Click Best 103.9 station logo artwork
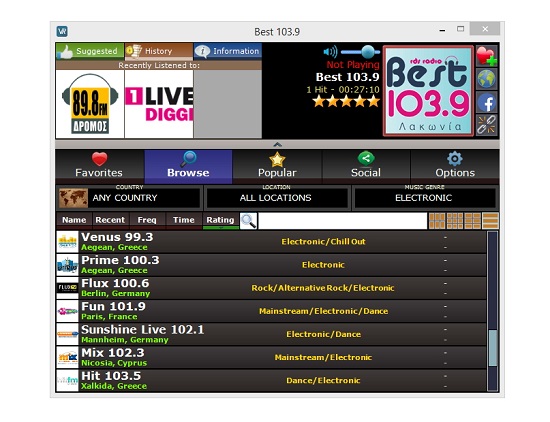550x422 pixels. (428, 91)
